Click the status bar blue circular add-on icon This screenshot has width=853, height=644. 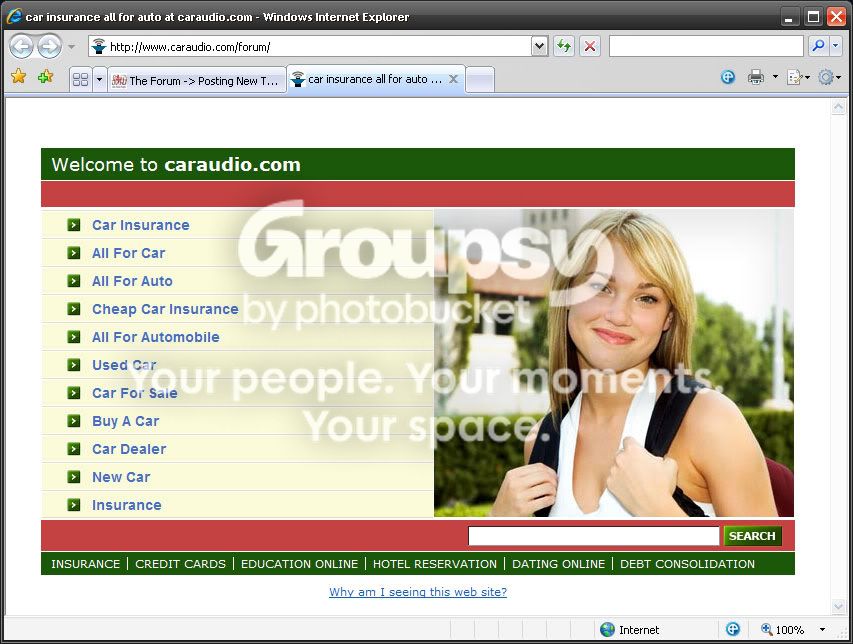click(733, 629)
